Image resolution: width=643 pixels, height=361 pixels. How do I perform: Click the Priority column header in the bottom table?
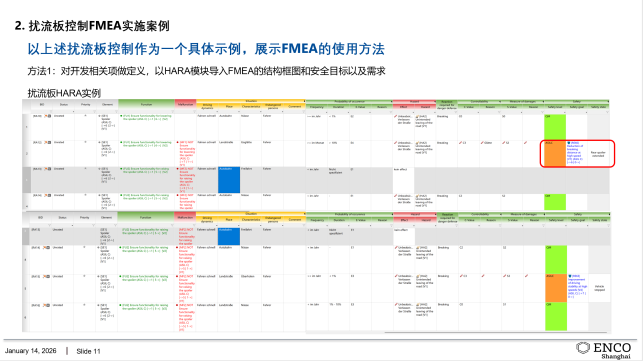coord(84,217)
